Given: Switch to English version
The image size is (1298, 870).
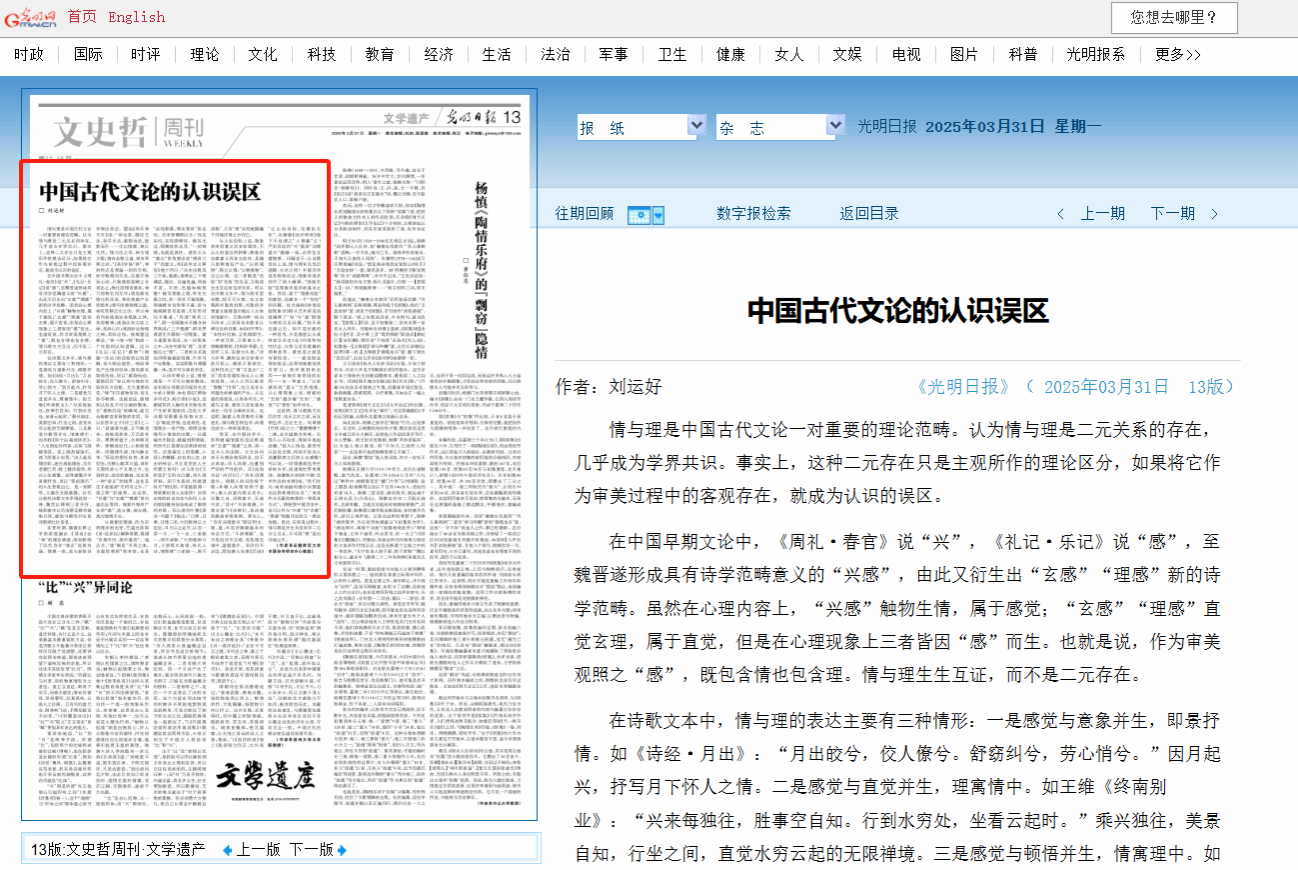Looking at the screenshot, I should click(136, 16).
